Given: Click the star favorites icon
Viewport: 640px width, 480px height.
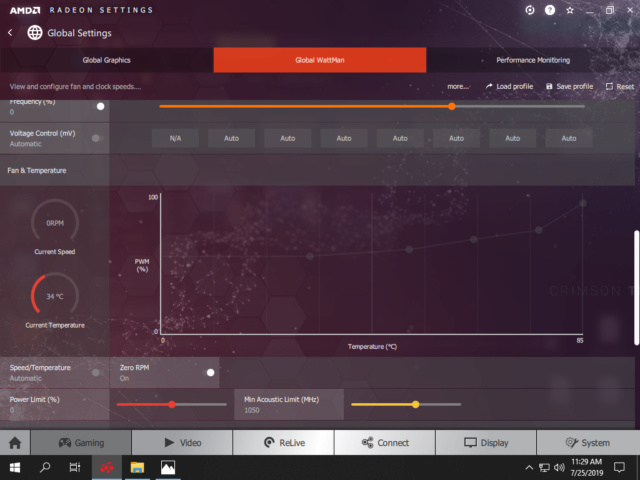Looking at the screenshot, I should [570, 10].
